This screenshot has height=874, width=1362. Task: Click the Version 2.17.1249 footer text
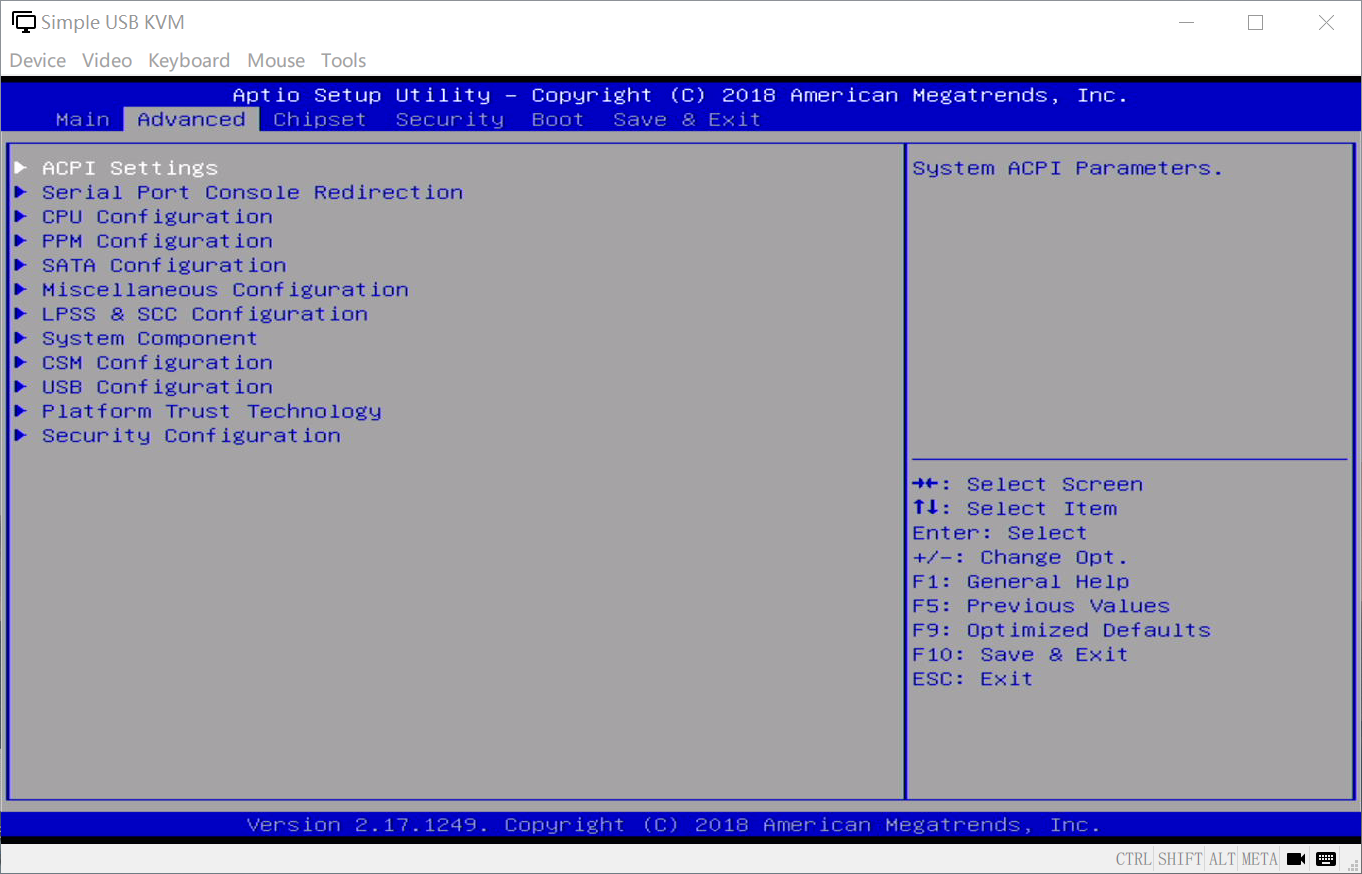673,825
